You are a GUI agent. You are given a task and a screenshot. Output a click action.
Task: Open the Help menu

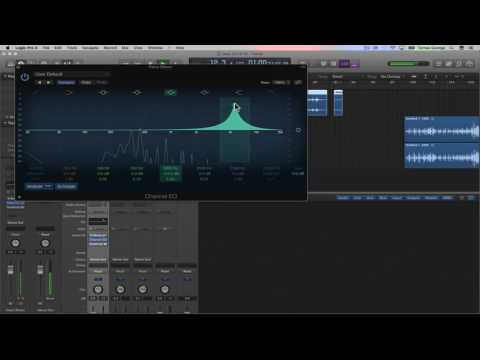[x=180, y=48]
